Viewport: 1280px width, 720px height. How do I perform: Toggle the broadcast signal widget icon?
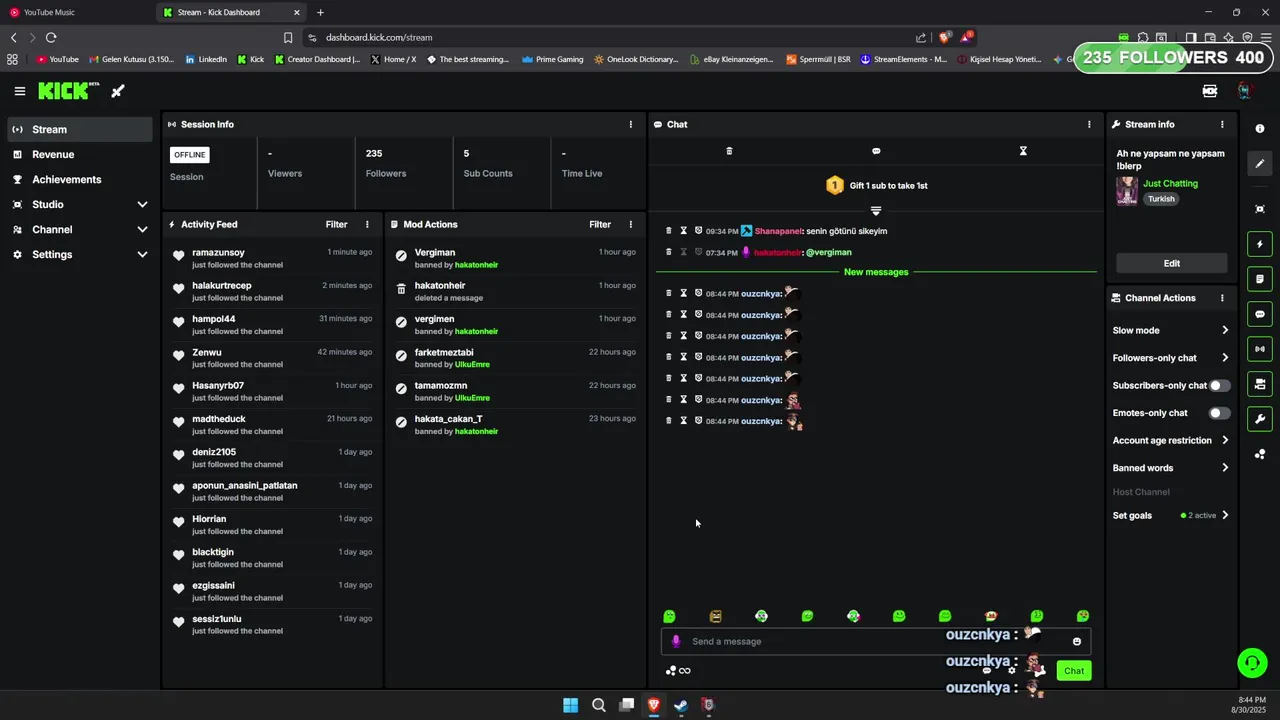pos(1260,349)
